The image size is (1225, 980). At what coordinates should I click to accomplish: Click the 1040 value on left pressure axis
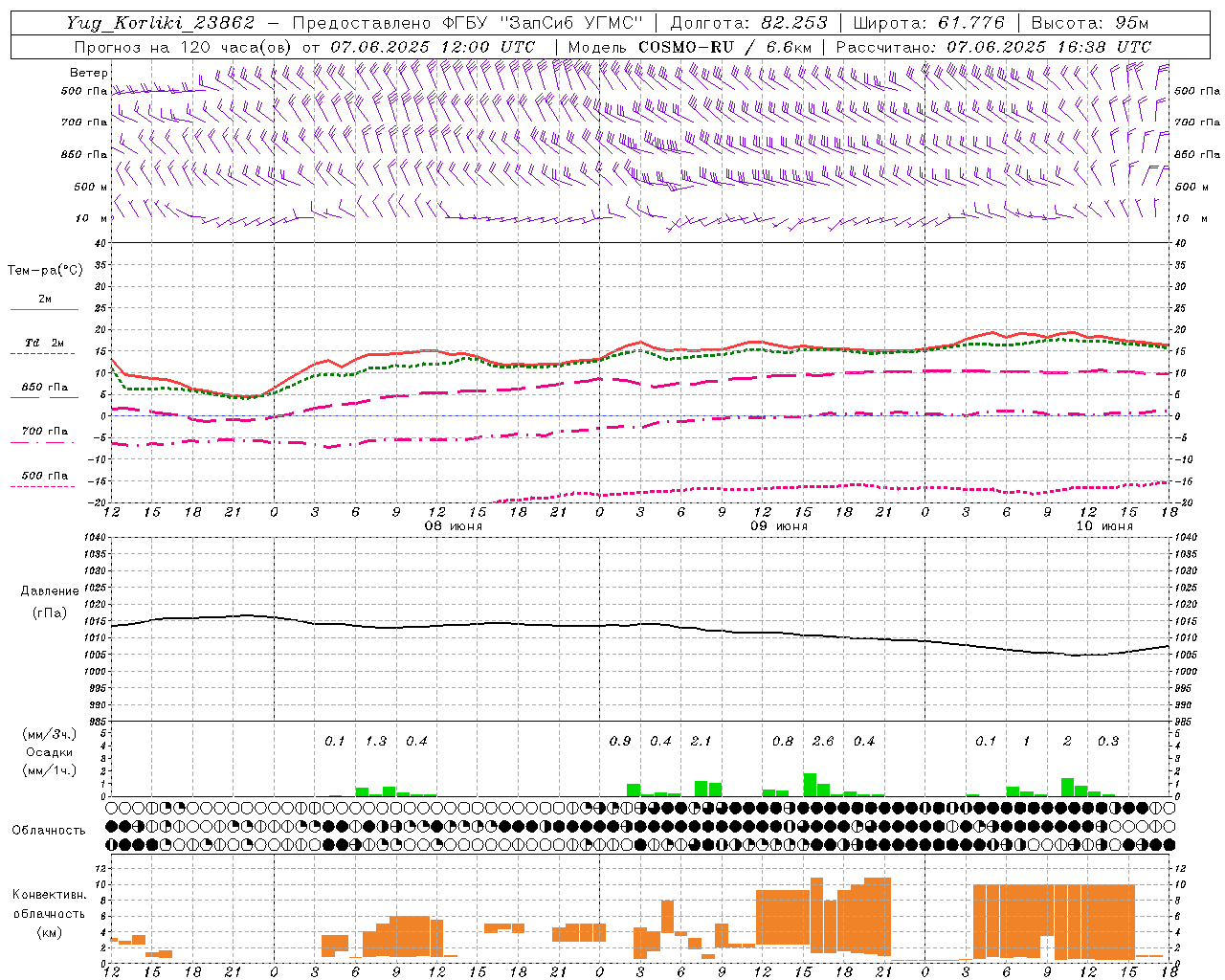point(96,538)
